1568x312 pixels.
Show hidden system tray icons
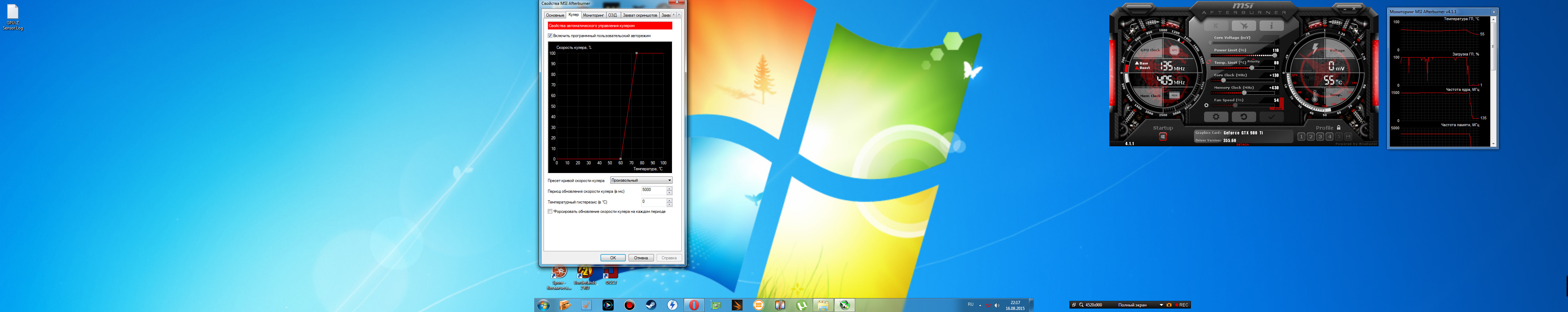[980, 305]
